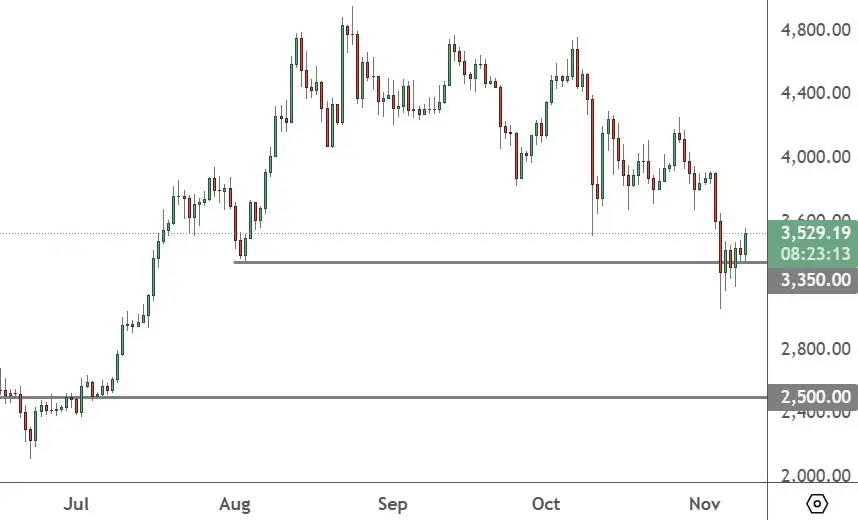858x520 pixels.
Task: Select the 3,350.00 horizontal line price tag
Action: [811, 281]
